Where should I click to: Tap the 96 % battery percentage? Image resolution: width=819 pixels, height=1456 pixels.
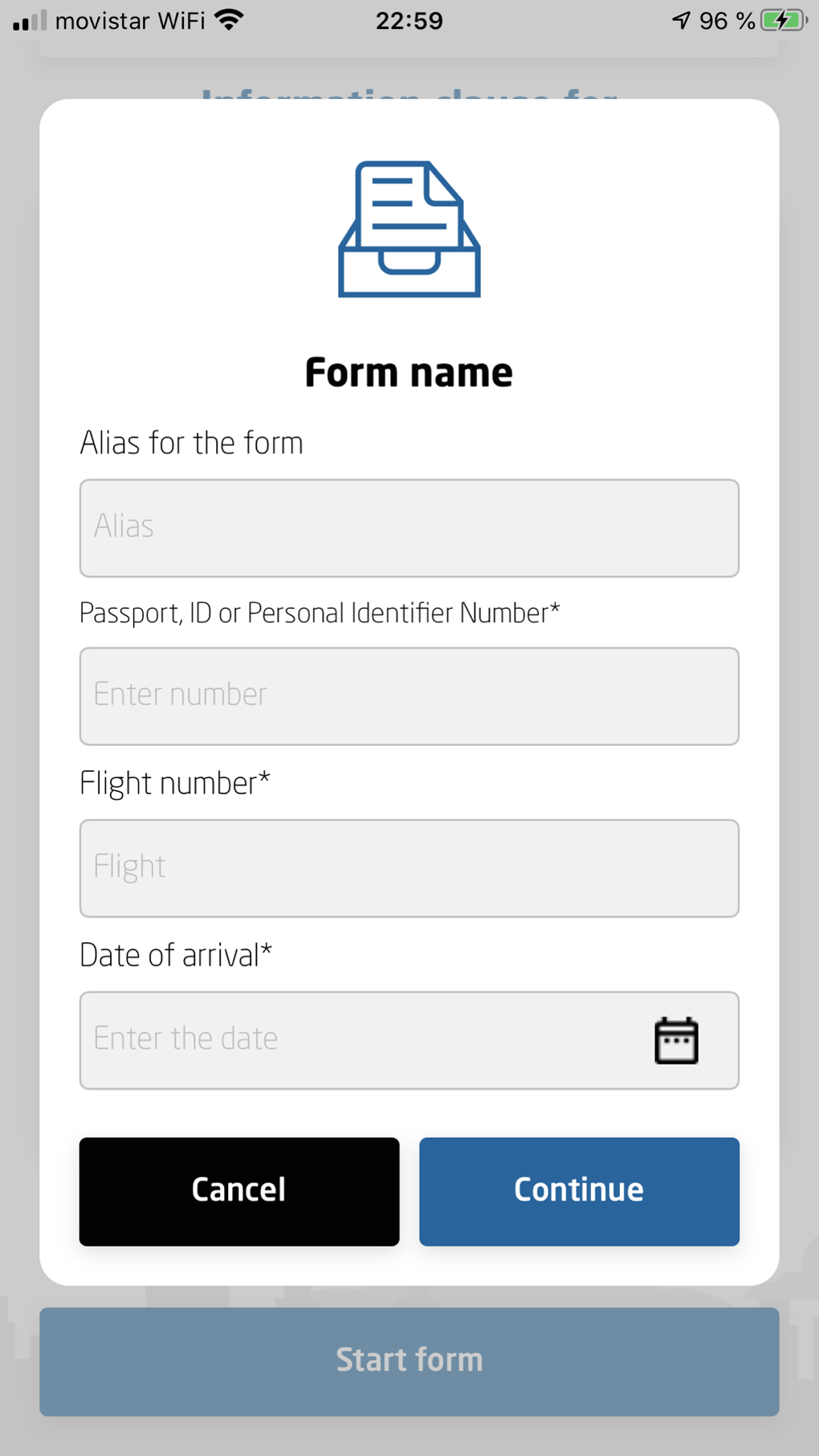727,20
